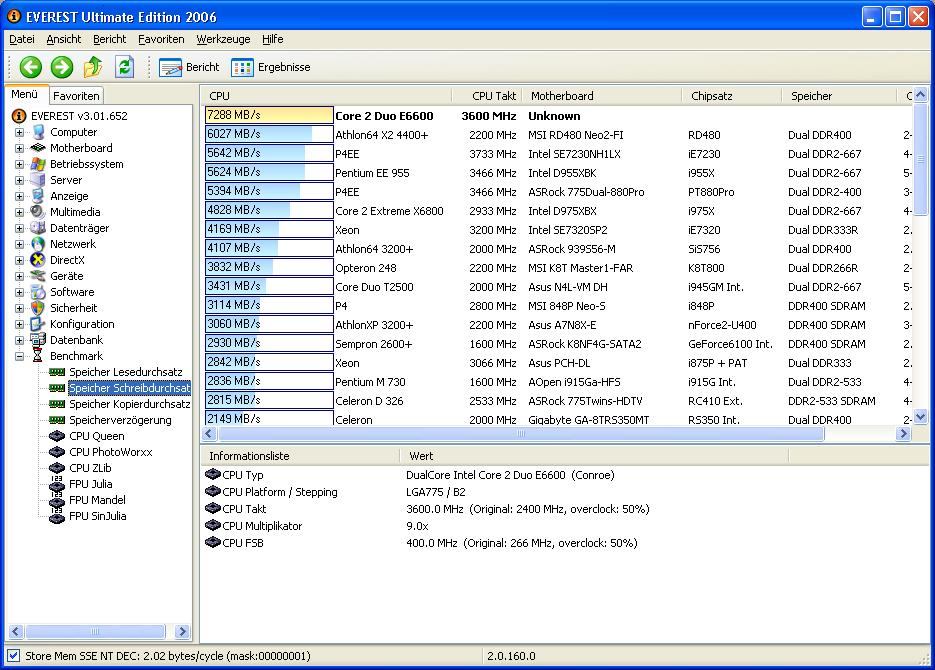Click the Multimedia speaker icon
Viewport: 935px width, 670px height.
click(38, 212)
